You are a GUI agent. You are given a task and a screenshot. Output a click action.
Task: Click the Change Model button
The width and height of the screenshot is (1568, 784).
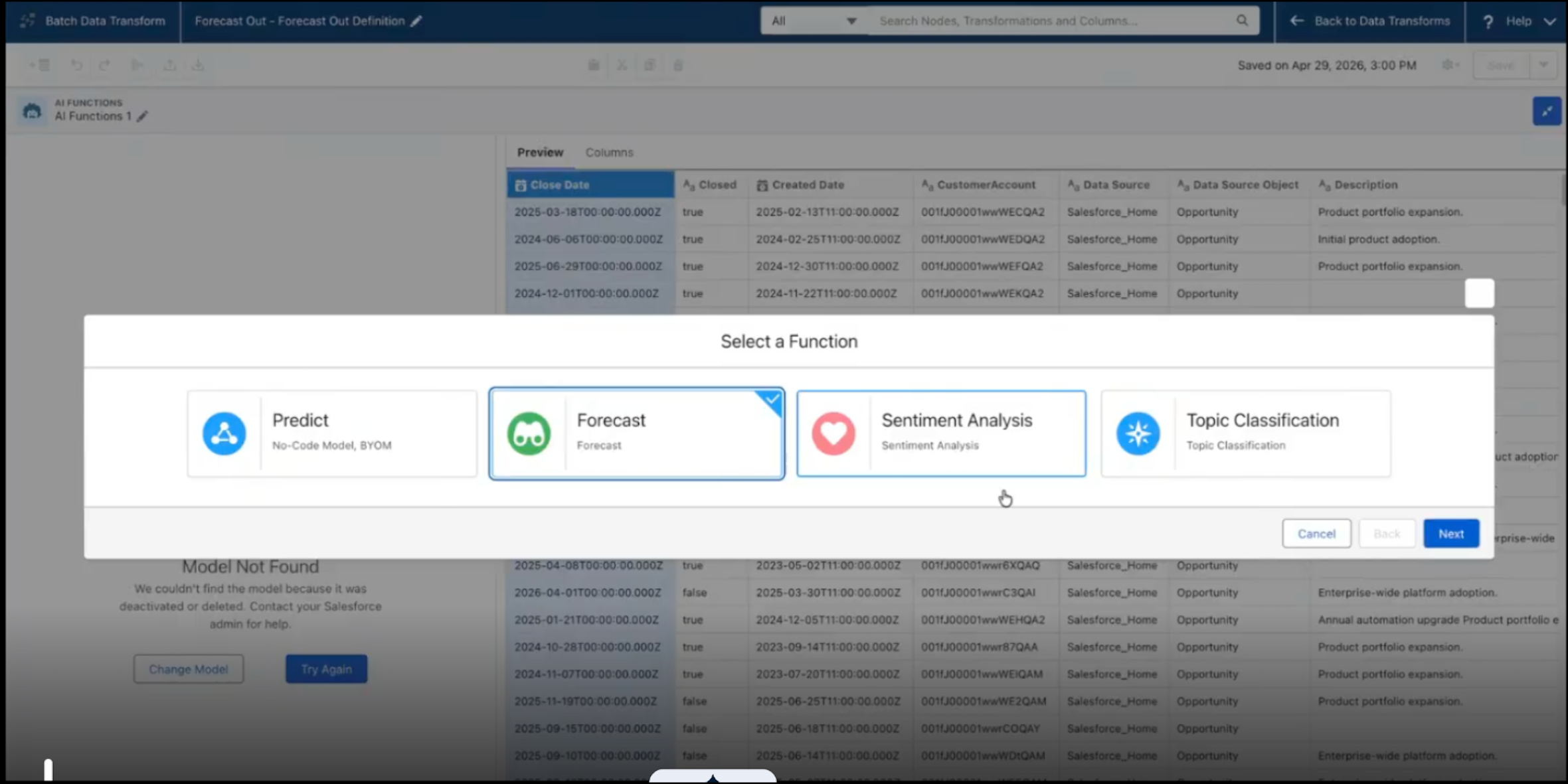[188, 669]
